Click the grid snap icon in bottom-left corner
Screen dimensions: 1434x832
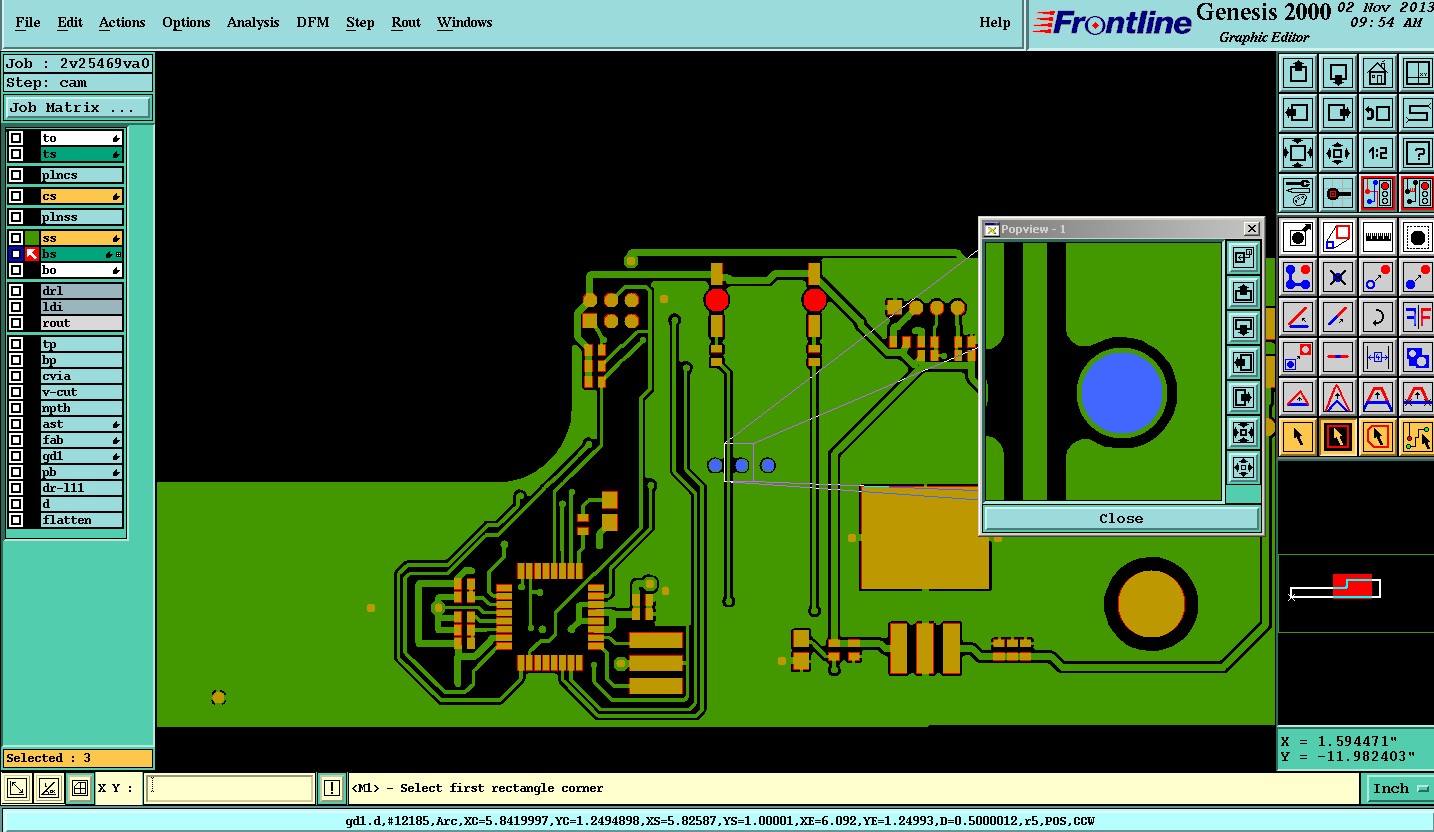80,788
